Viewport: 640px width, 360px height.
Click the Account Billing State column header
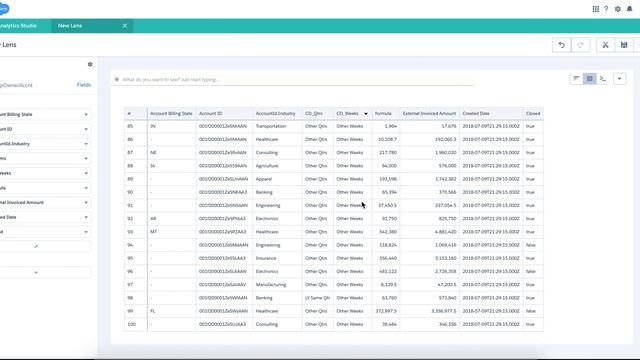click(x=171, y=113)
